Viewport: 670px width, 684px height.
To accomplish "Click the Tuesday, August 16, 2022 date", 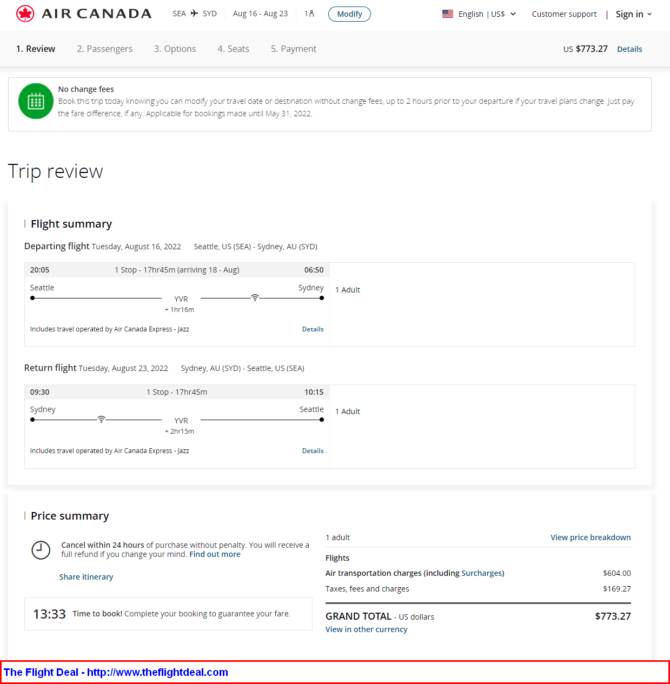I will (x=136, y=246).
